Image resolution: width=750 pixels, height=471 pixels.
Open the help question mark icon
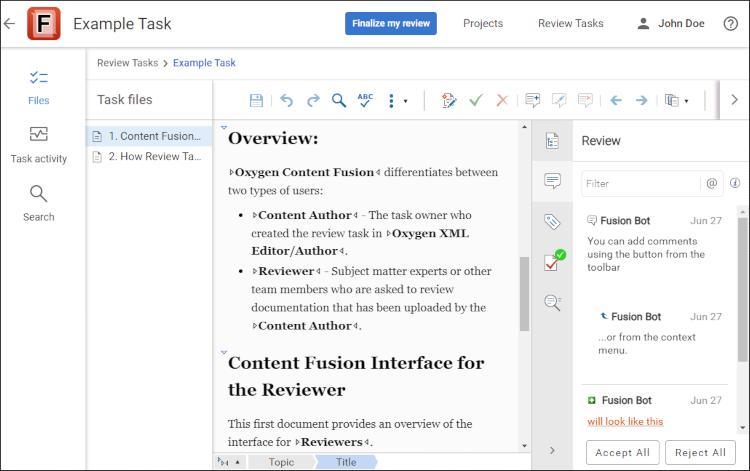[x=730, y=23]
